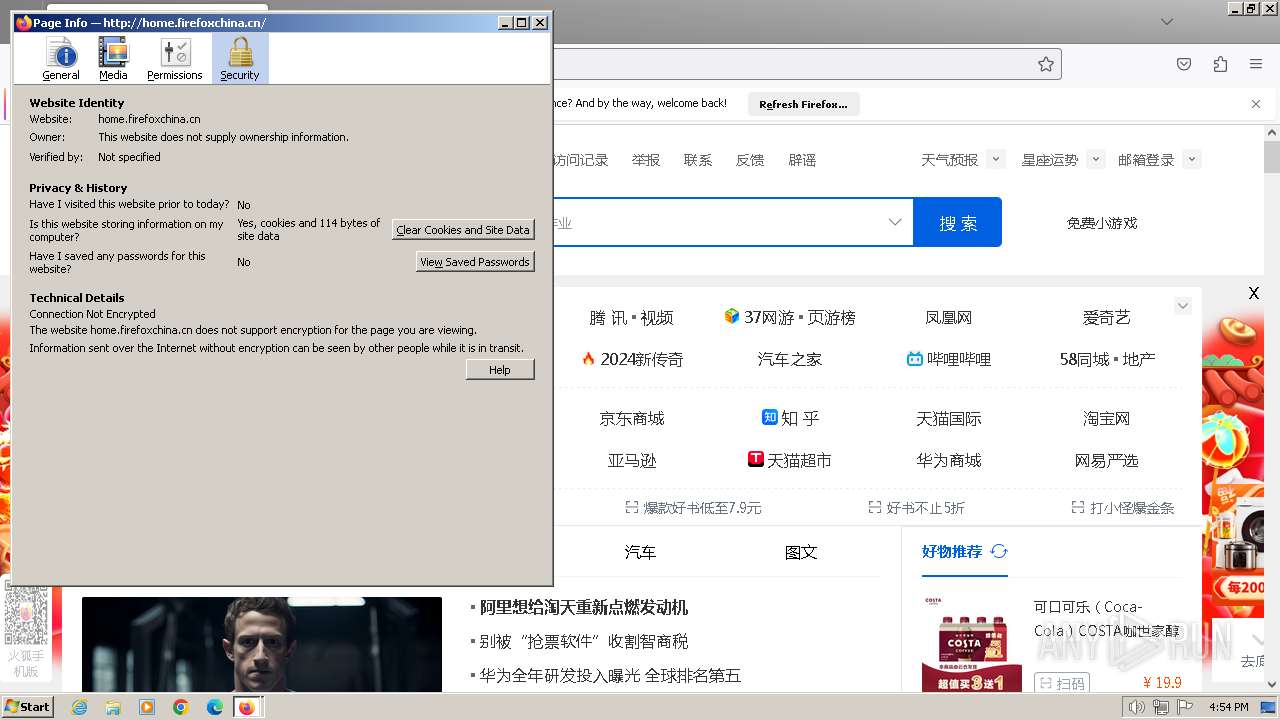Launch Internet Explorer from taskbar
Image resolution: width=1280 pixels, height=720 pixels.
79,707
